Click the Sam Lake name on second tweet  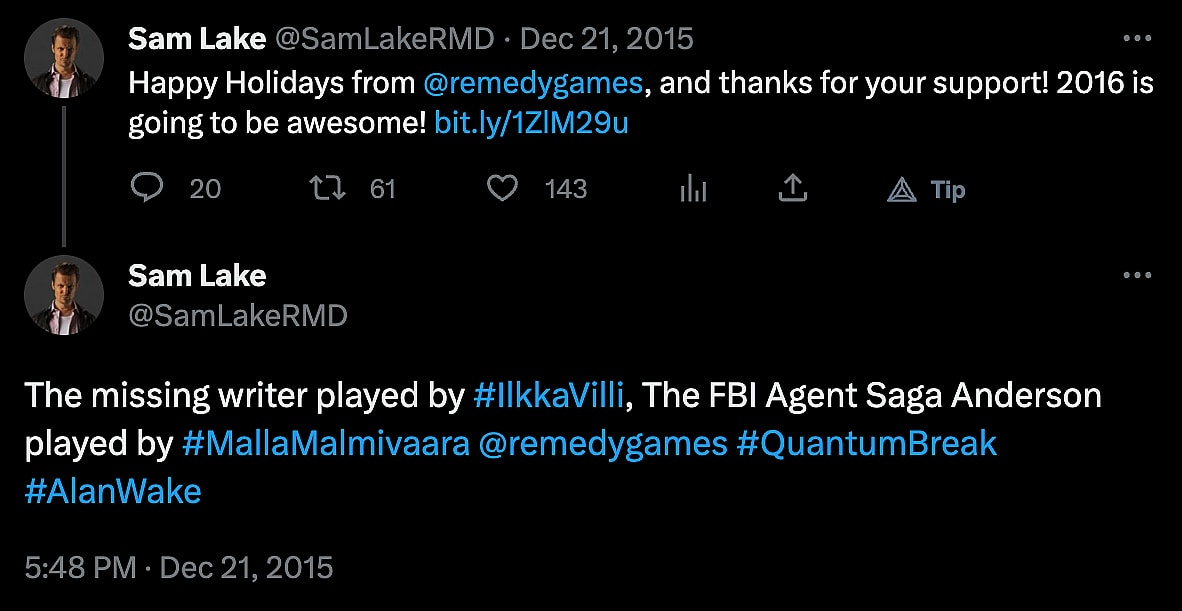pyautogui.click(x=197, y=275)
